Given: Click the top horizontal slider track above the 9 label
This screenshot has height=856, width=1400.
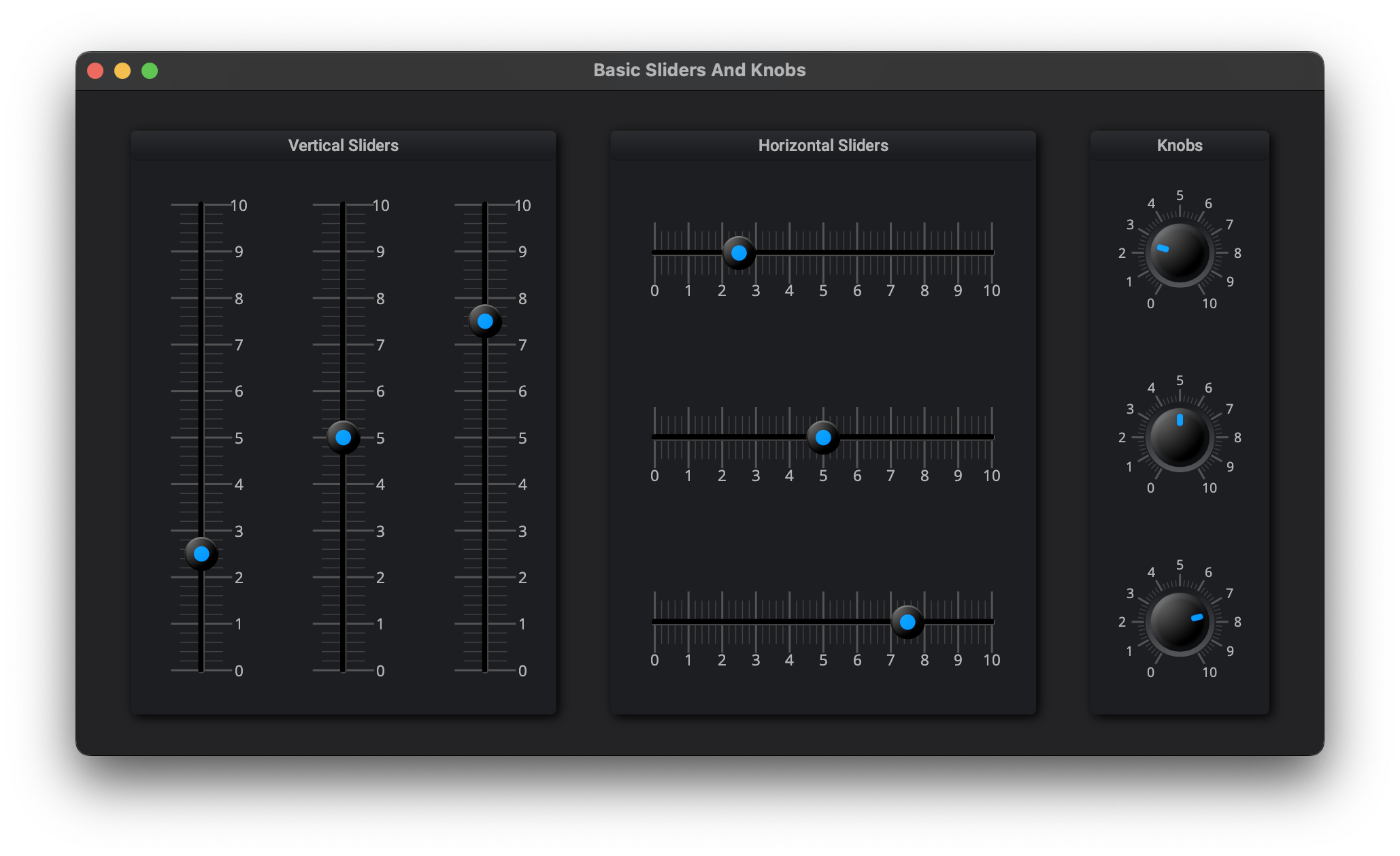Looking at the screenshot, I should point(958,252).
